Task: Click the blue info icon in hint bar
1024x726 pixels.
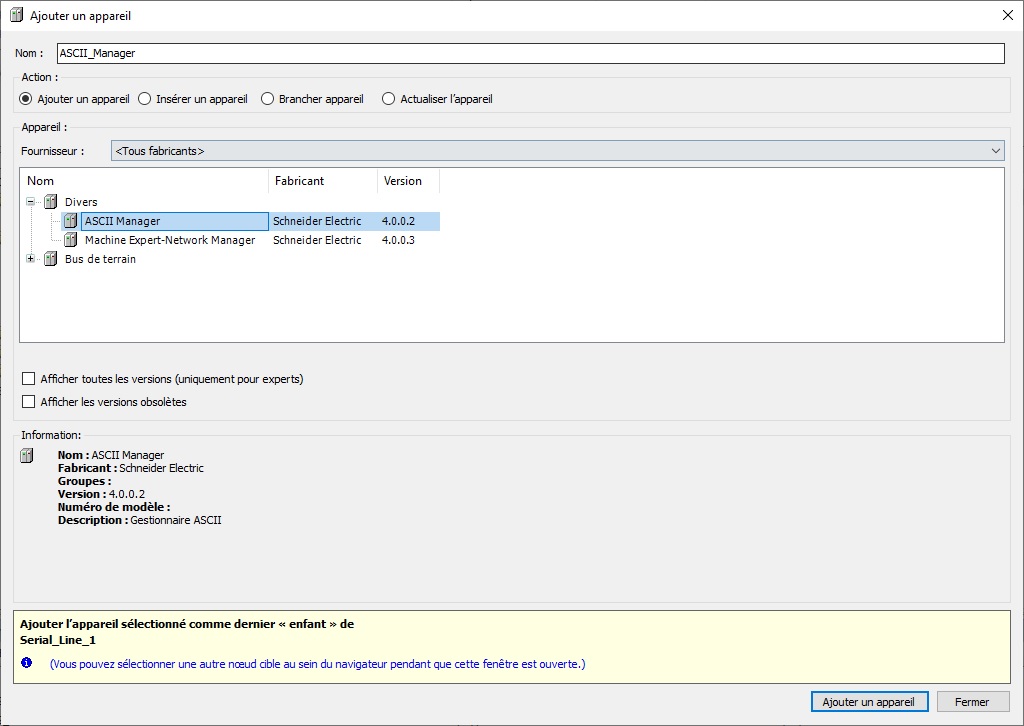Action: pyautogui.click(x=26, y=663)
